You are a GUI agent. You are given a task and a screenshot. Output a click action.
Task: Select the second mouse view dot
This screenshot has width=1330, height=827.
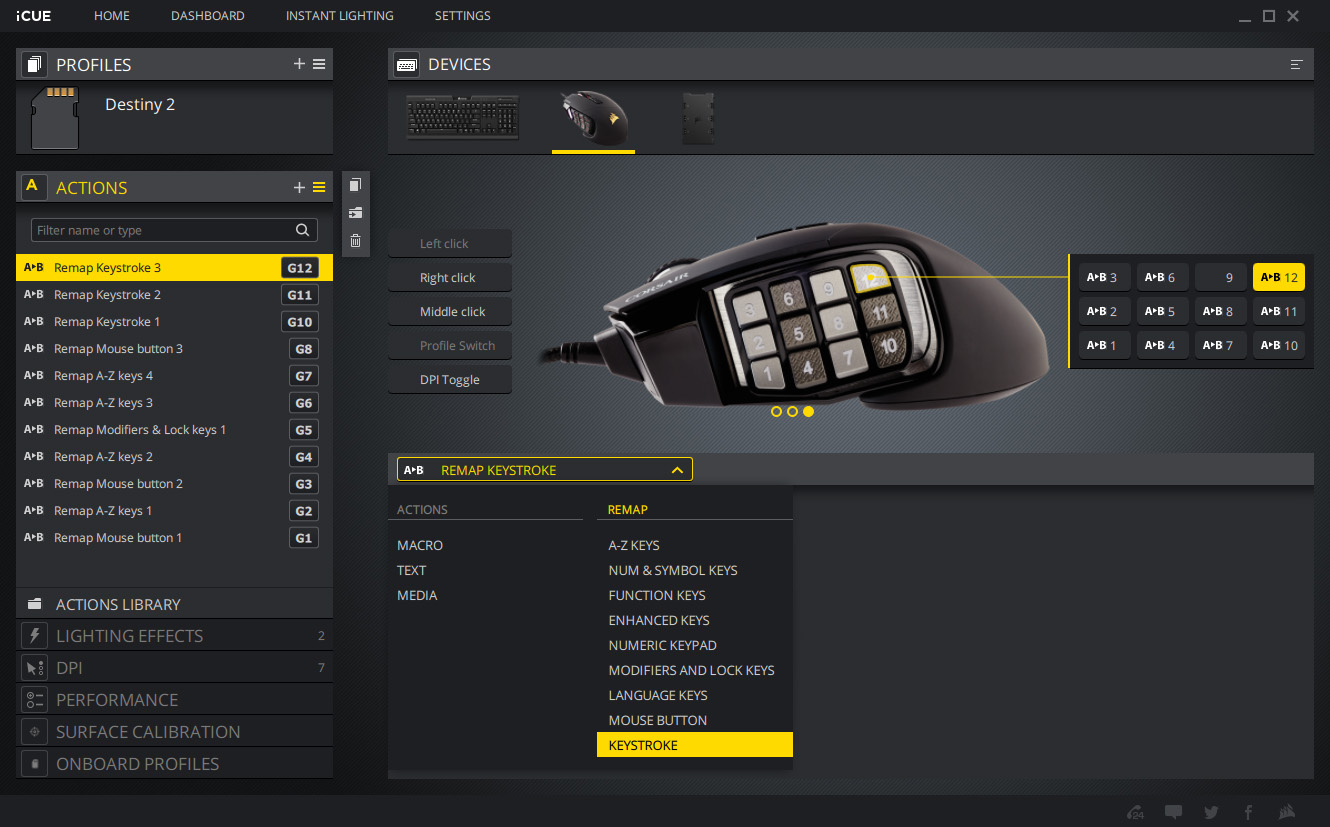coord(792,411)
